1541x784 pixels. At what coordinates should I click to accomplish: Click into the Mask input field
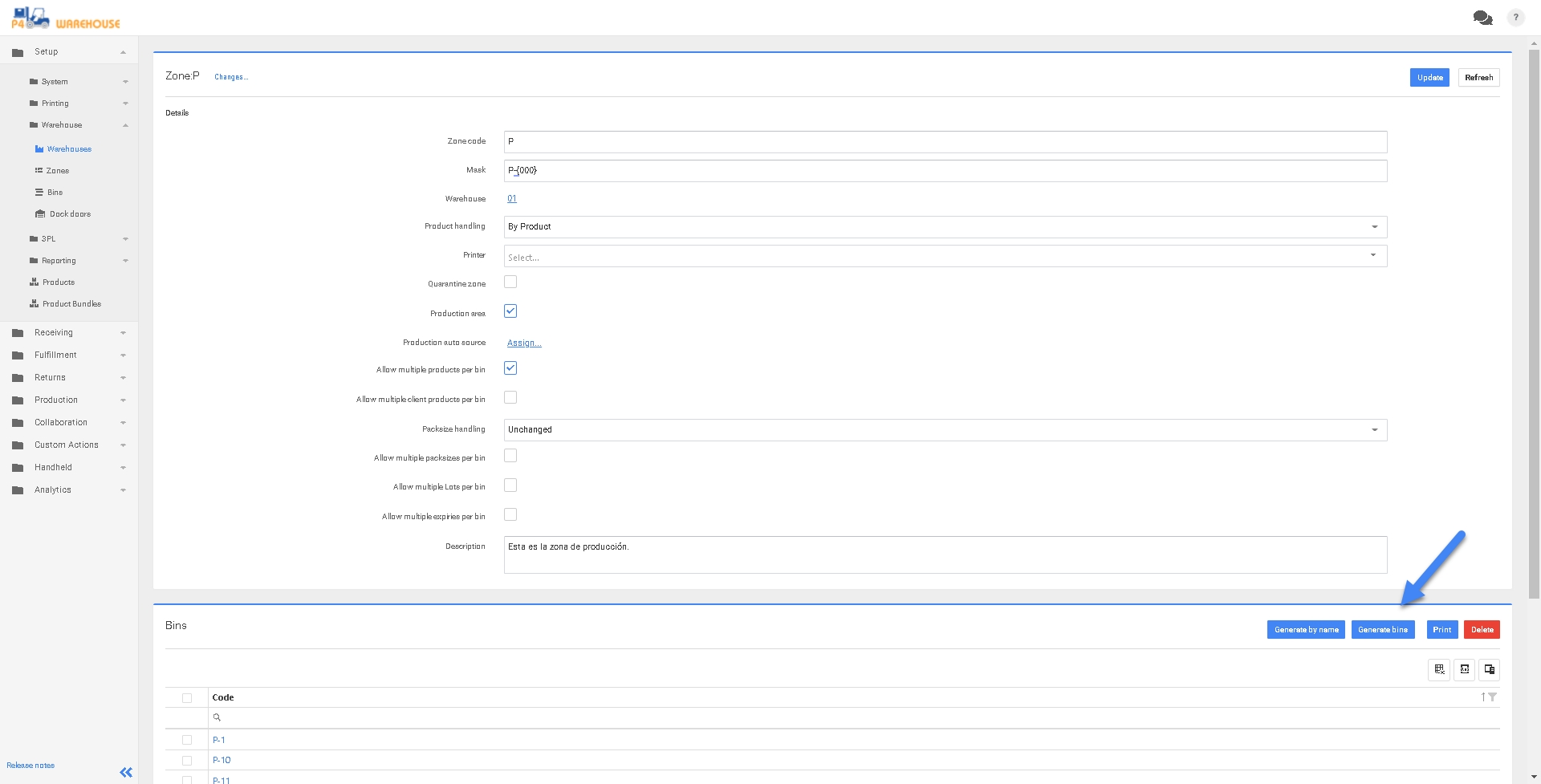click(x=945, y=171)
